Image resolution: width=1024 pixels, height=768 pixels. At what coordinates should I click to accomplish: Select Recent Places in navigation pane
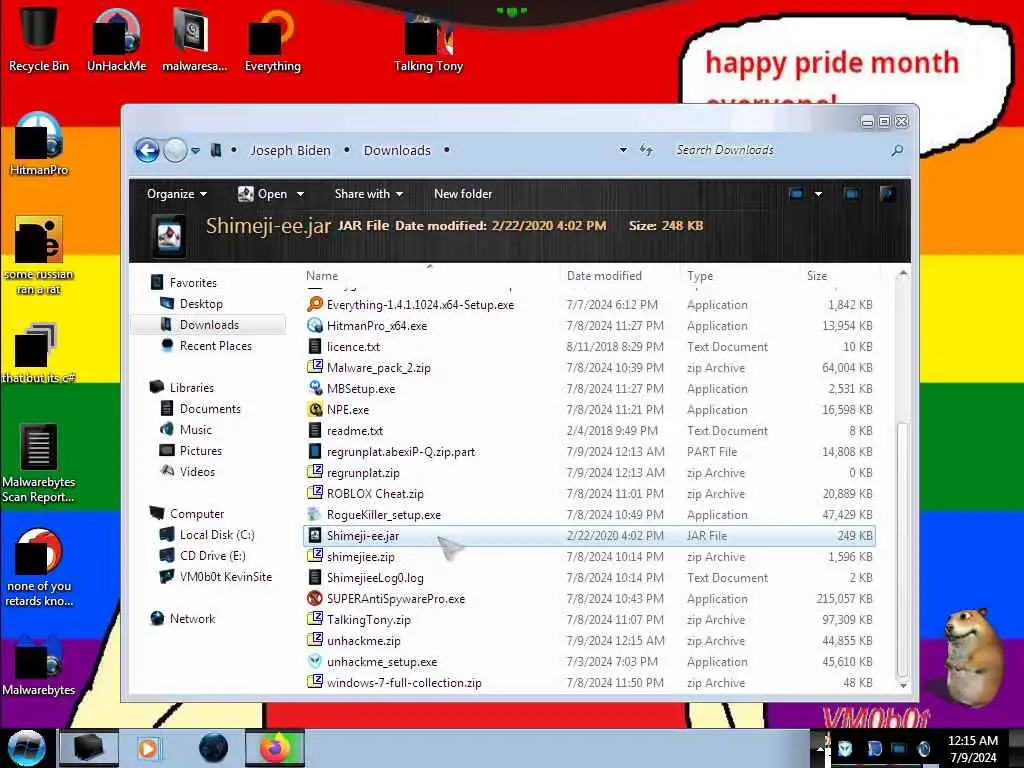(216, 345)
